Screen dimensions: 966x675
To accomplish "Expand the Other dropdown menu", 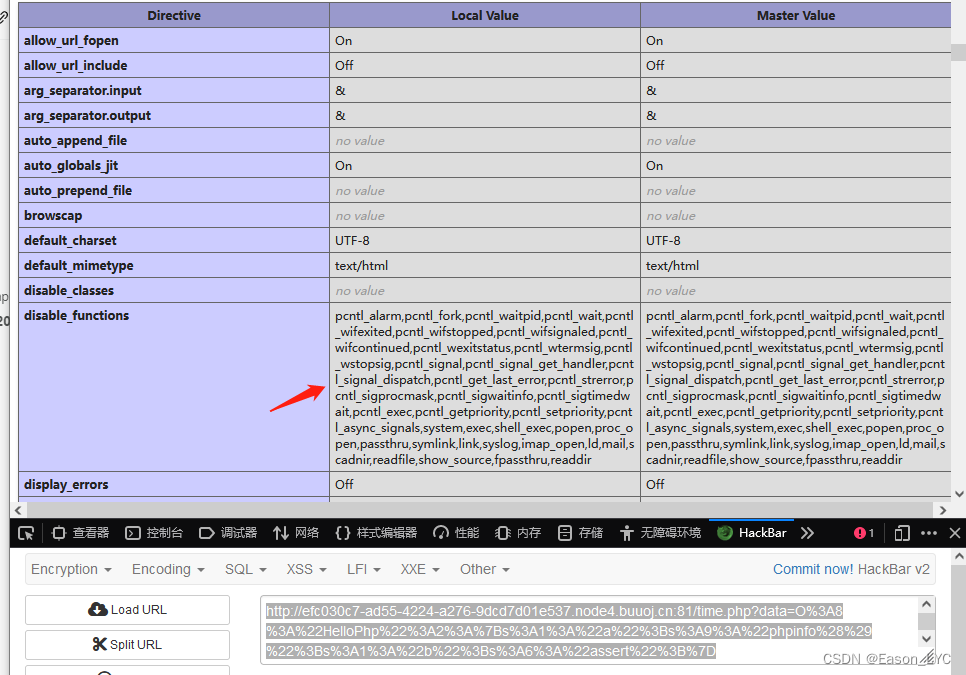I will point(485,569).
